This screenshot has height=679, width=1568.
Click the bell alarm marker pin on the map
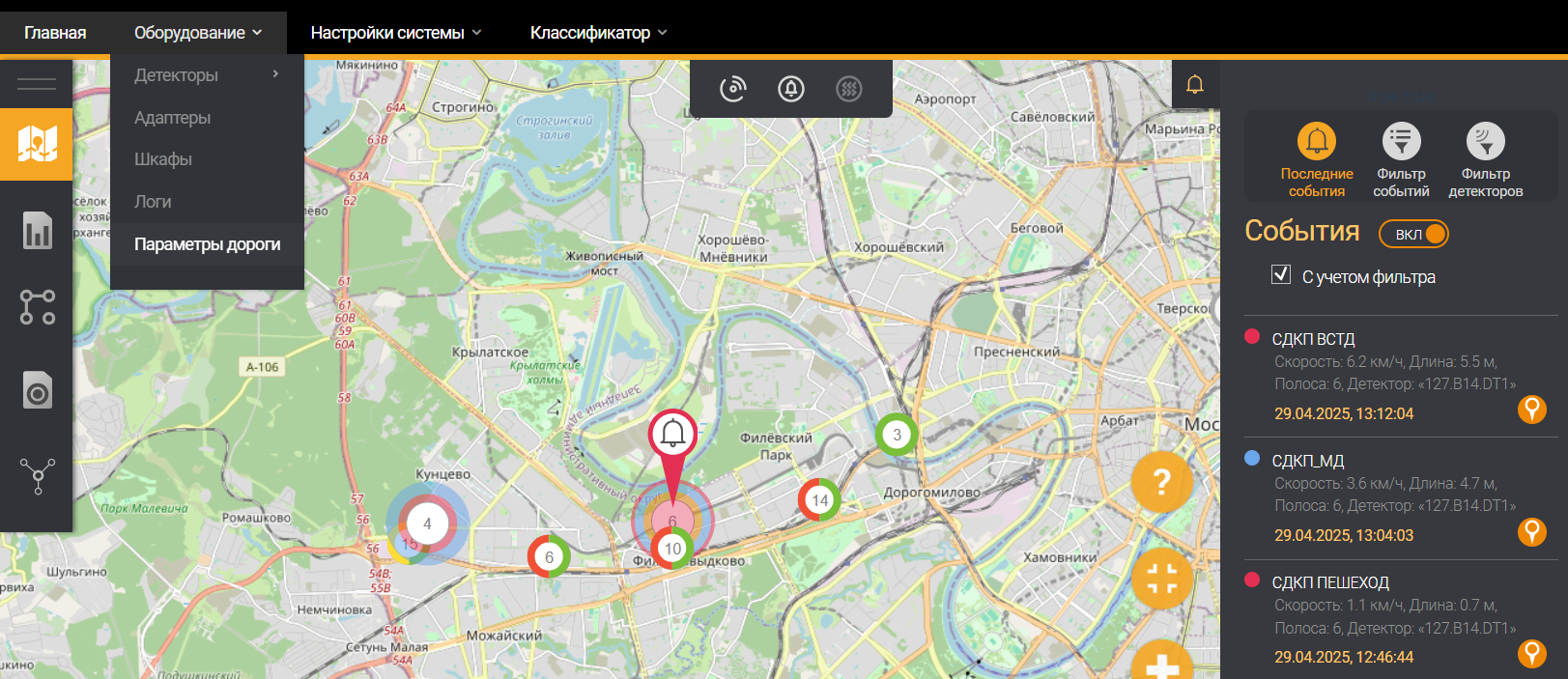(x=672, y=436)
